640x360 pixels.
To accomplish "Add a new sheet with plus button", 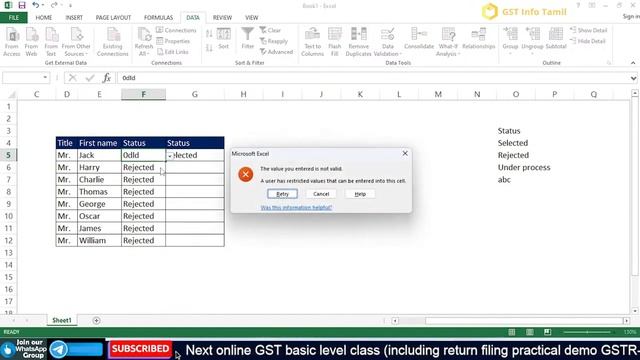I will [96, 320].
